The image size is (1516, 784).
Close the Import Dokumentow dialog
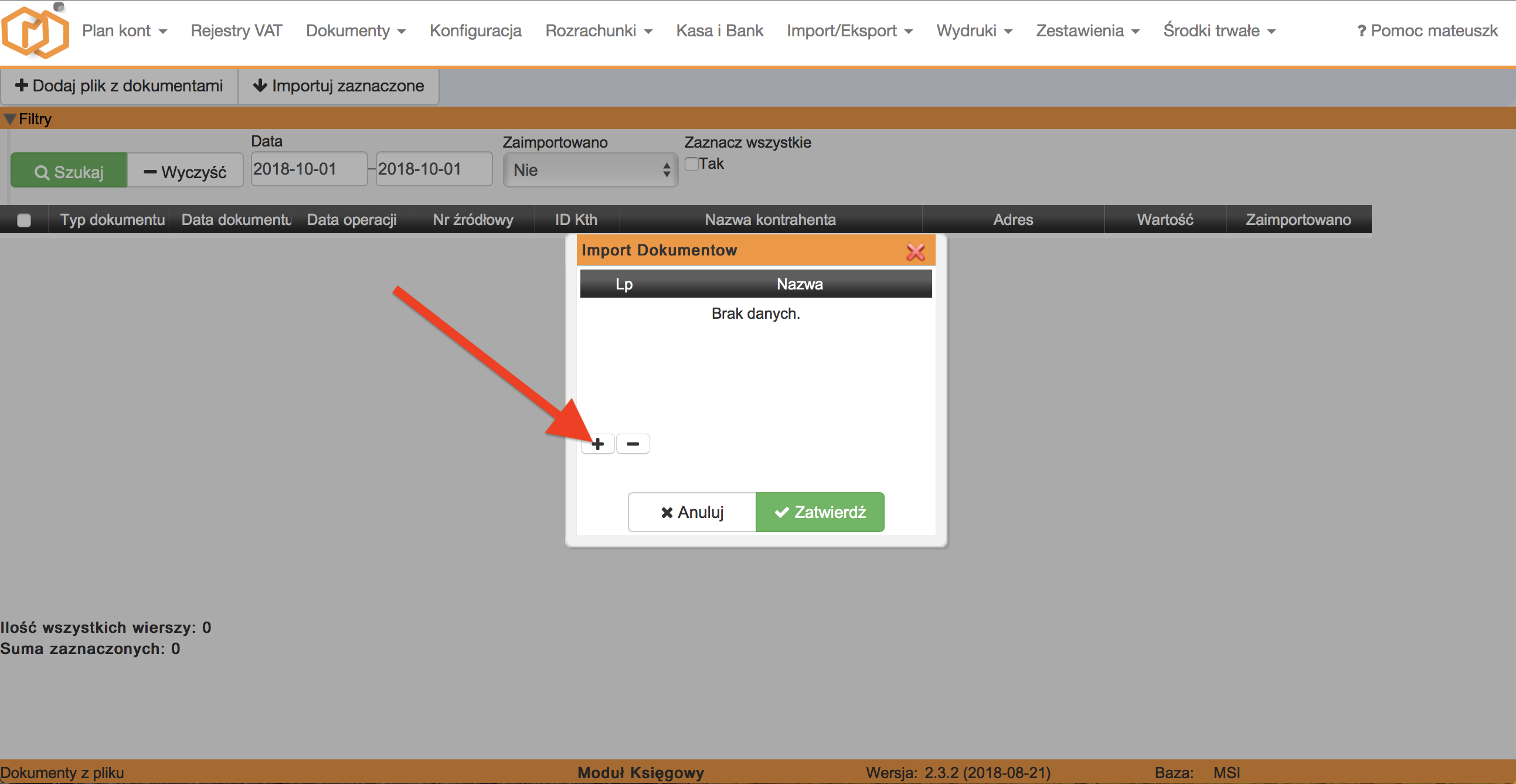[x=916, y=251]
